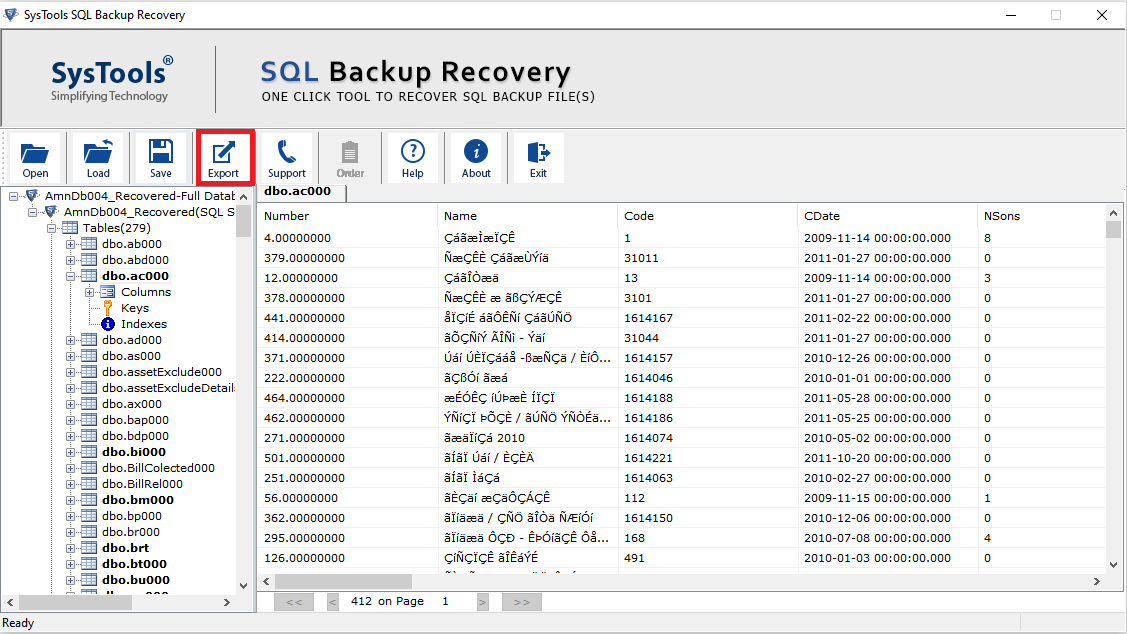This screenshot has width=1127, height=634.
Task: Expand the dbo.ab000 table node
Action: [x=70, y=244]
